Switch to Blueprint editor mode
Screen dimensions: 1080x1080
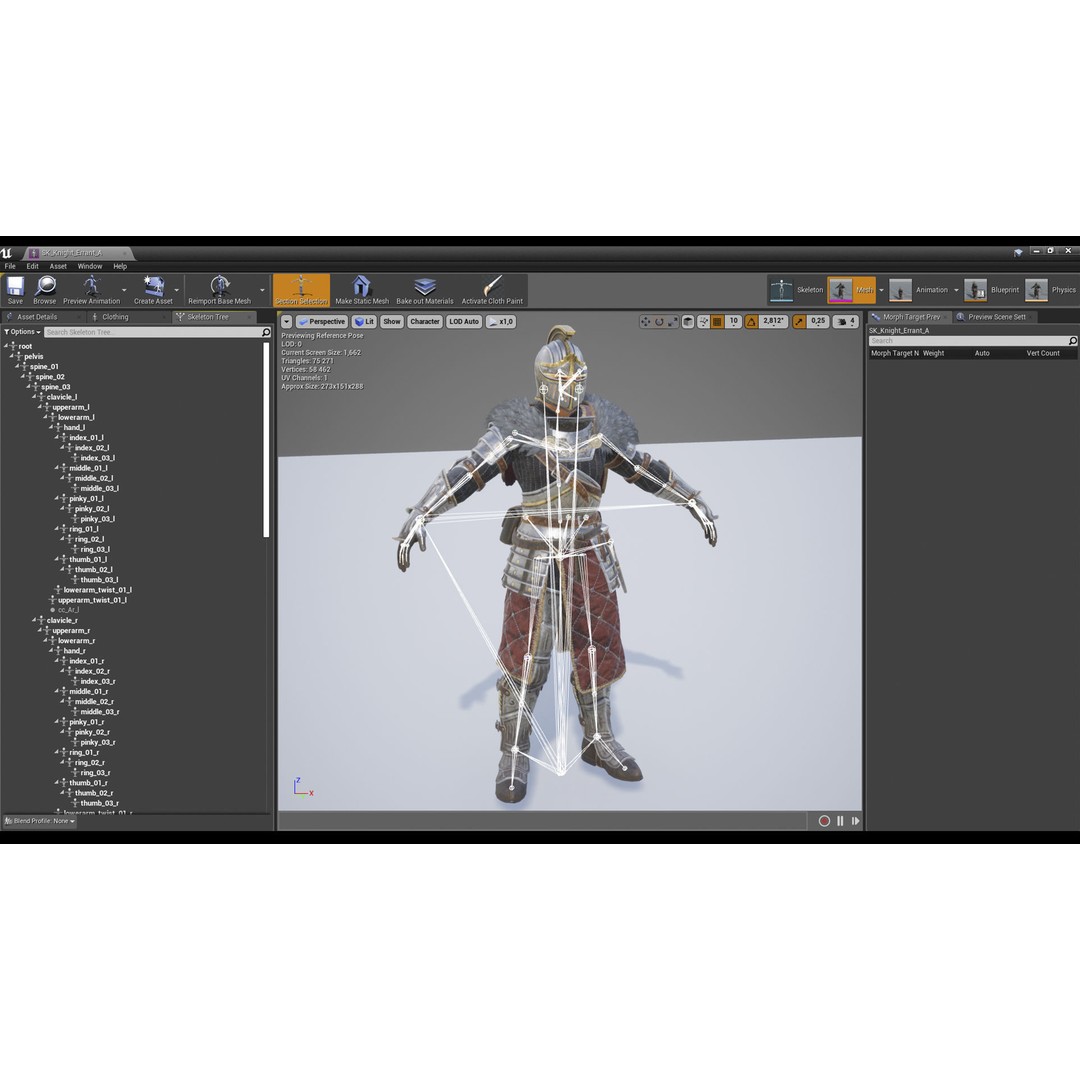[991, 290]
